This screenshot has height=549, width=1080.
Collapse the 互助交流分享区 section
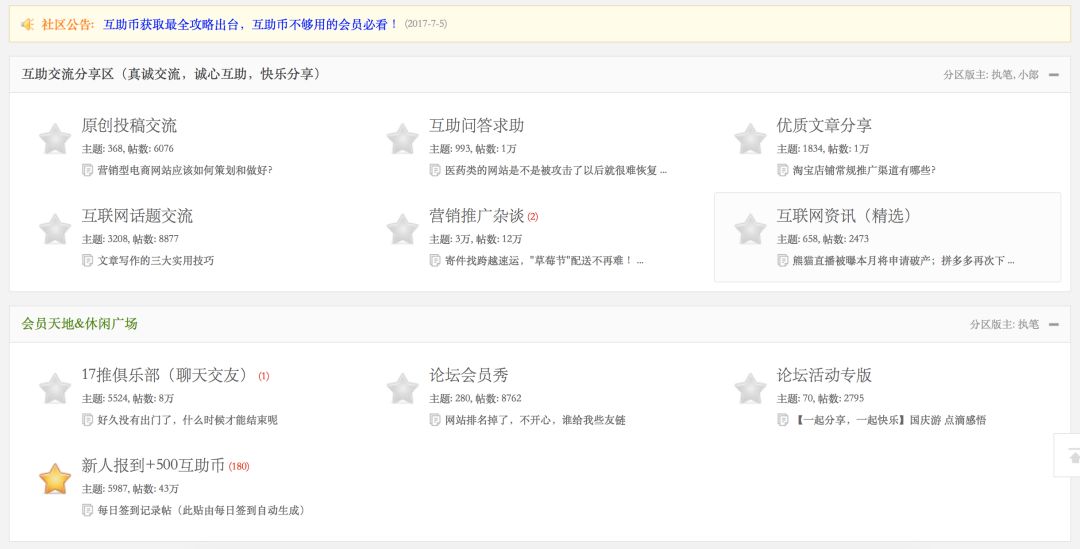click(x=1054, y=74)
